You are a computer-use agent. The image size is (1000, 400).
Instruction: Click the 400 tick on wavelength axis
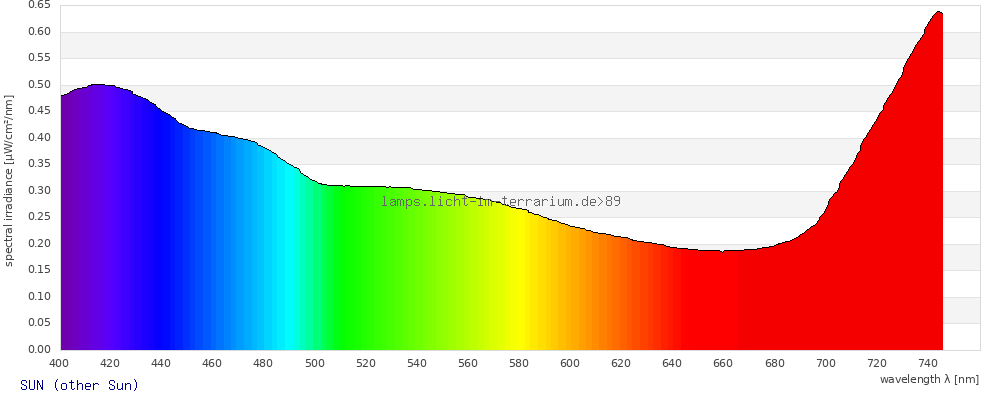pyautogui.click(x=58, y=363)
